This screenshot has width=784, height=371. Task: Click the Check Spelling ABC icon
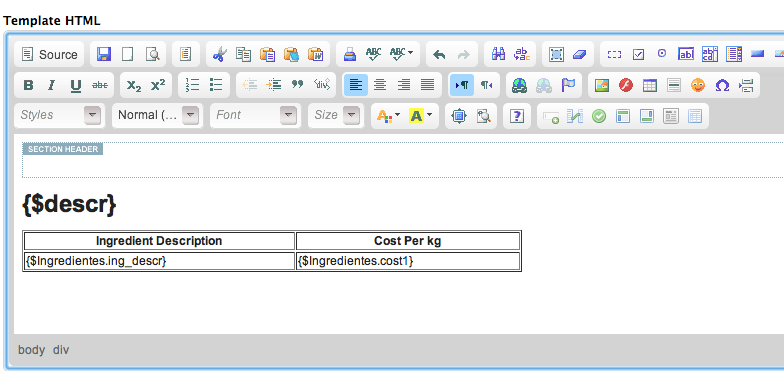coord(374,54)
